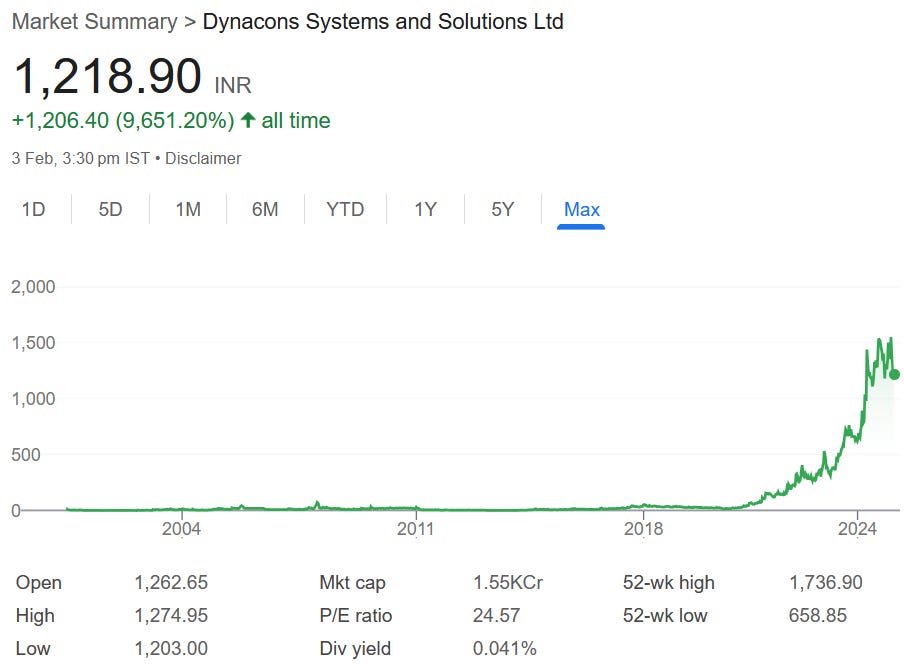The height and width of the screenshot is (664, 904).
Task: Click the Div yield label
Action: (x=355, y=648)
